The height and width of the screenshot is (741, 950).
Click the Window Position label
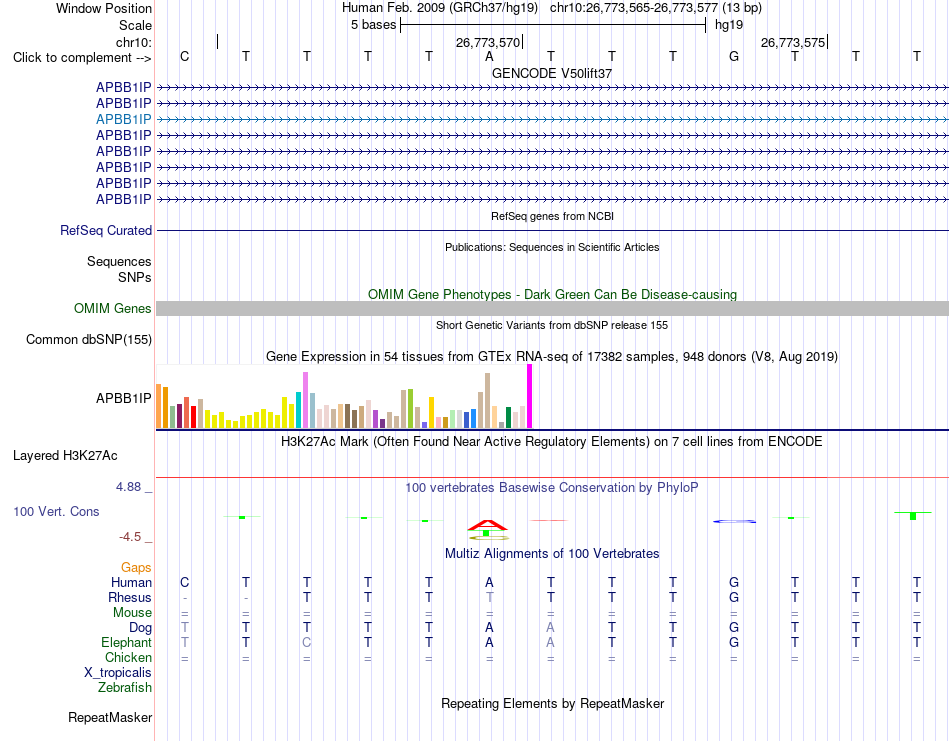point(104,8)
